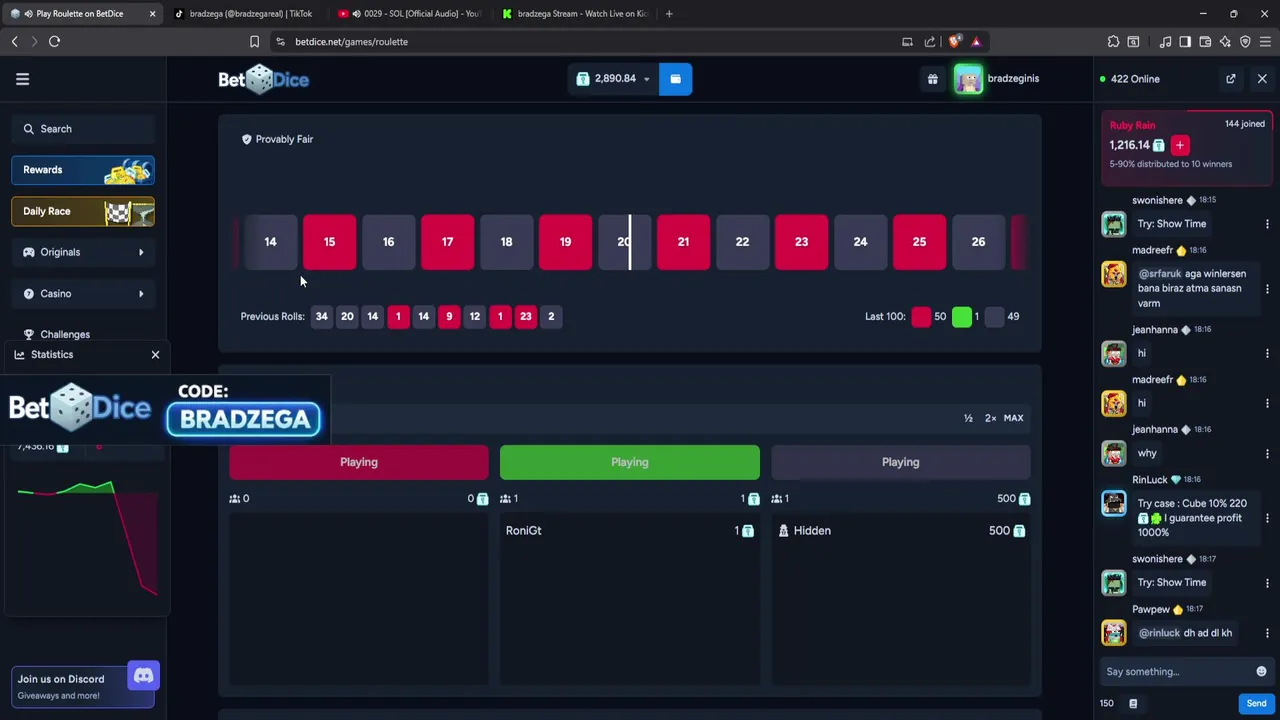Image resolution: width=1280 pixels, height=720 pixels.
Task: Click the Search field in sidebar
Action: pos(83,129)
